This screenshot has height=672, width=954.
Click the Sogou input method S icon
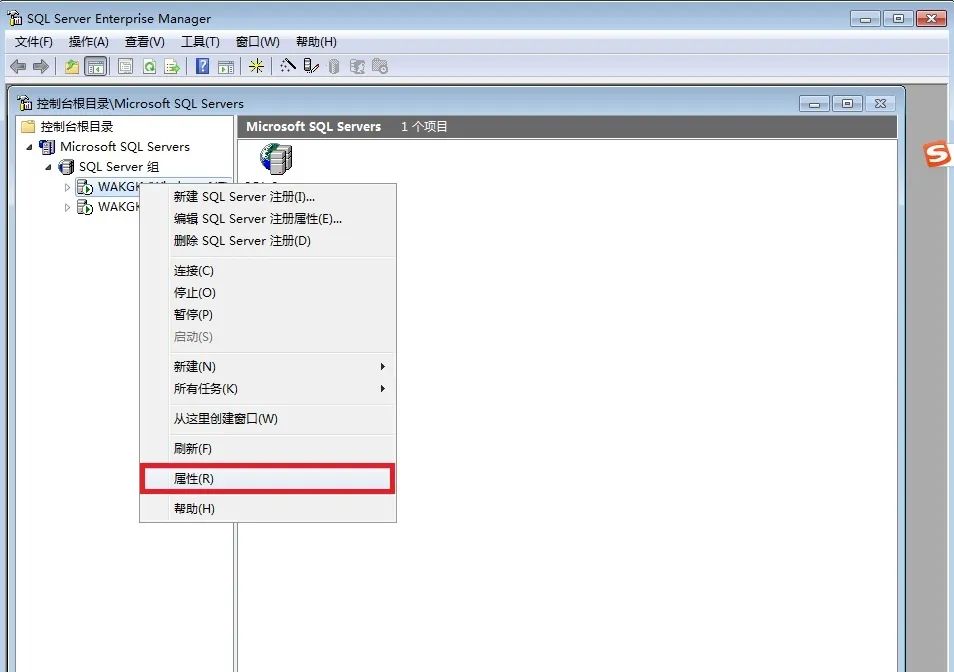pos(938,154)
